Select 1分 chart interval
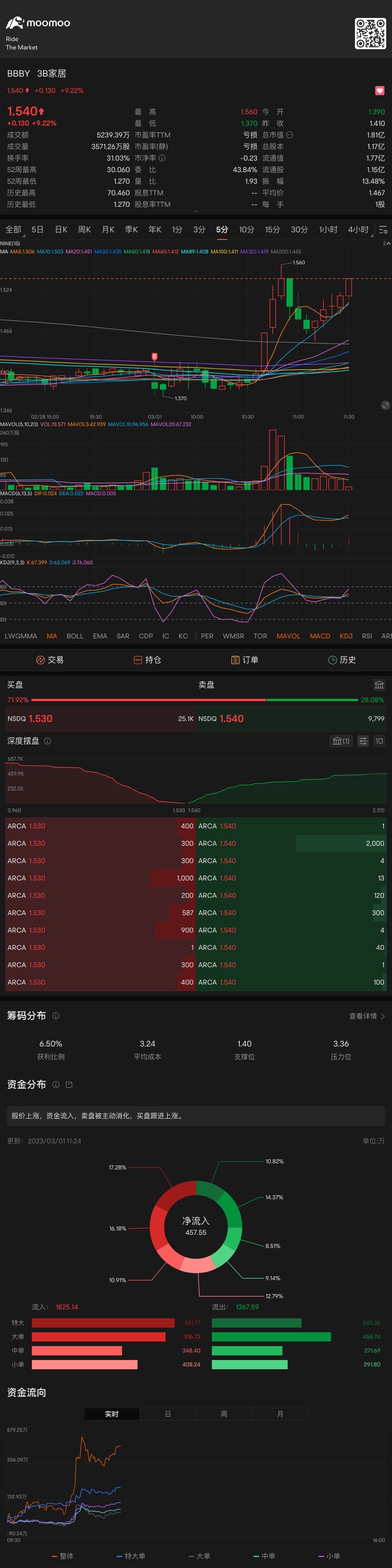 click(177, 229)
